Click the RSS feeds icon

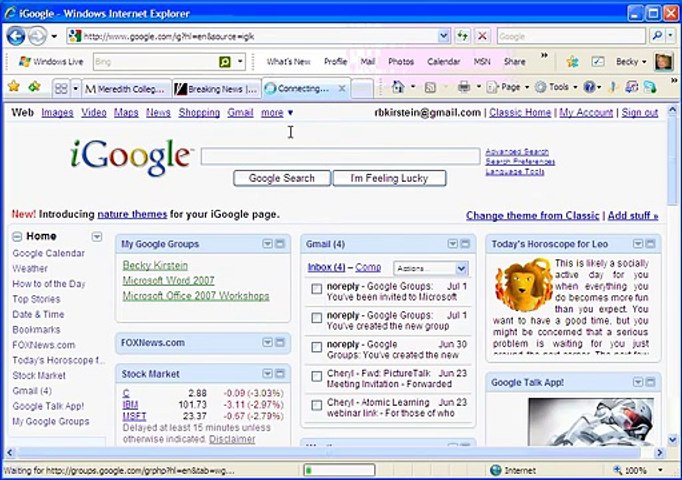pos(430,87)
